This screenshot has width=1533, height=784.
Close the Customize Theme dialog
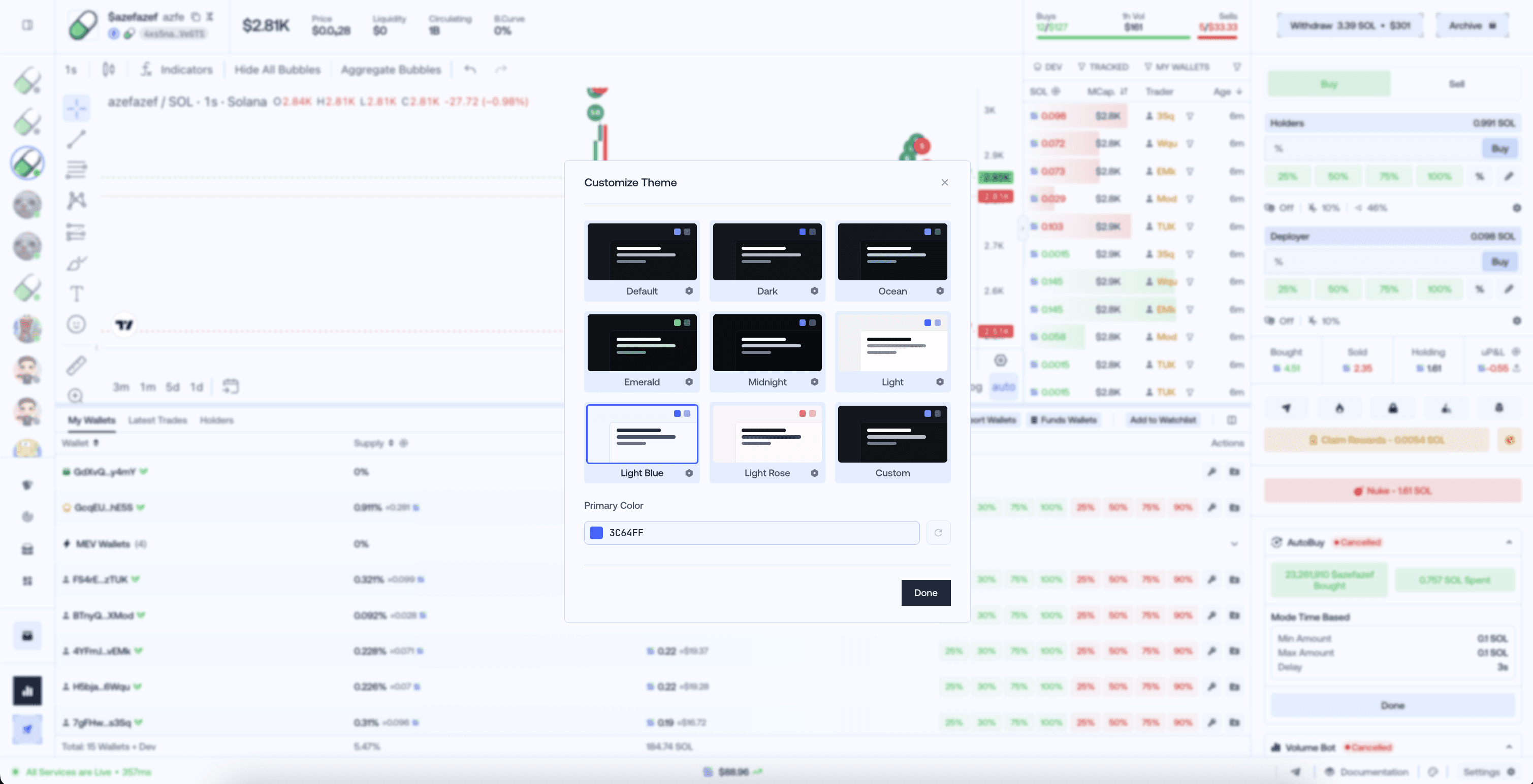tap(944, 183)
